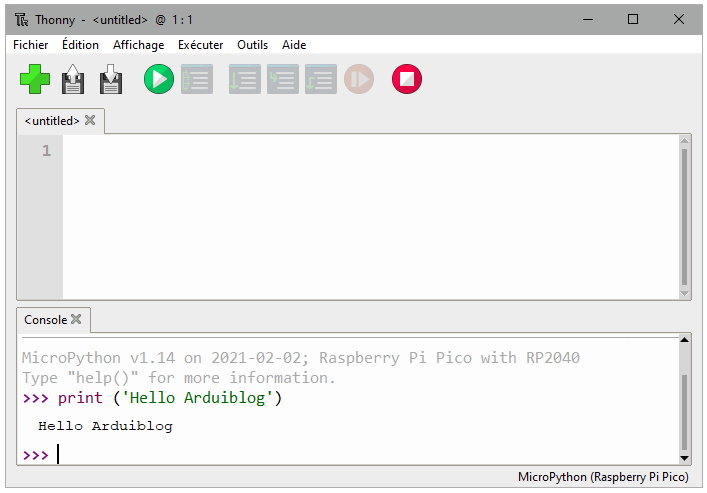Click the editor scrollbar up arrow
This screenshot has width=707, height=493.
point(684,141)
